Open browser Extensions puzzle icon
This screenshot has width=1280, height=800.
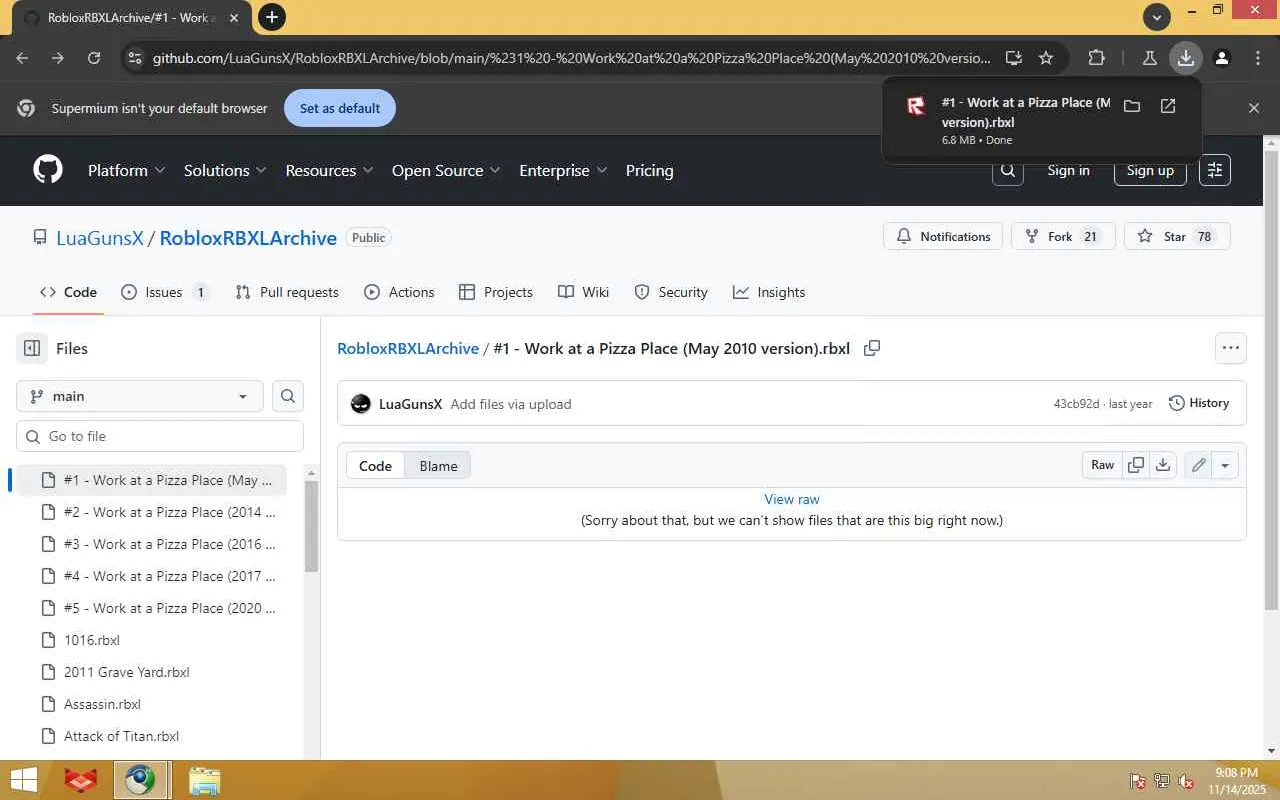1096,58
